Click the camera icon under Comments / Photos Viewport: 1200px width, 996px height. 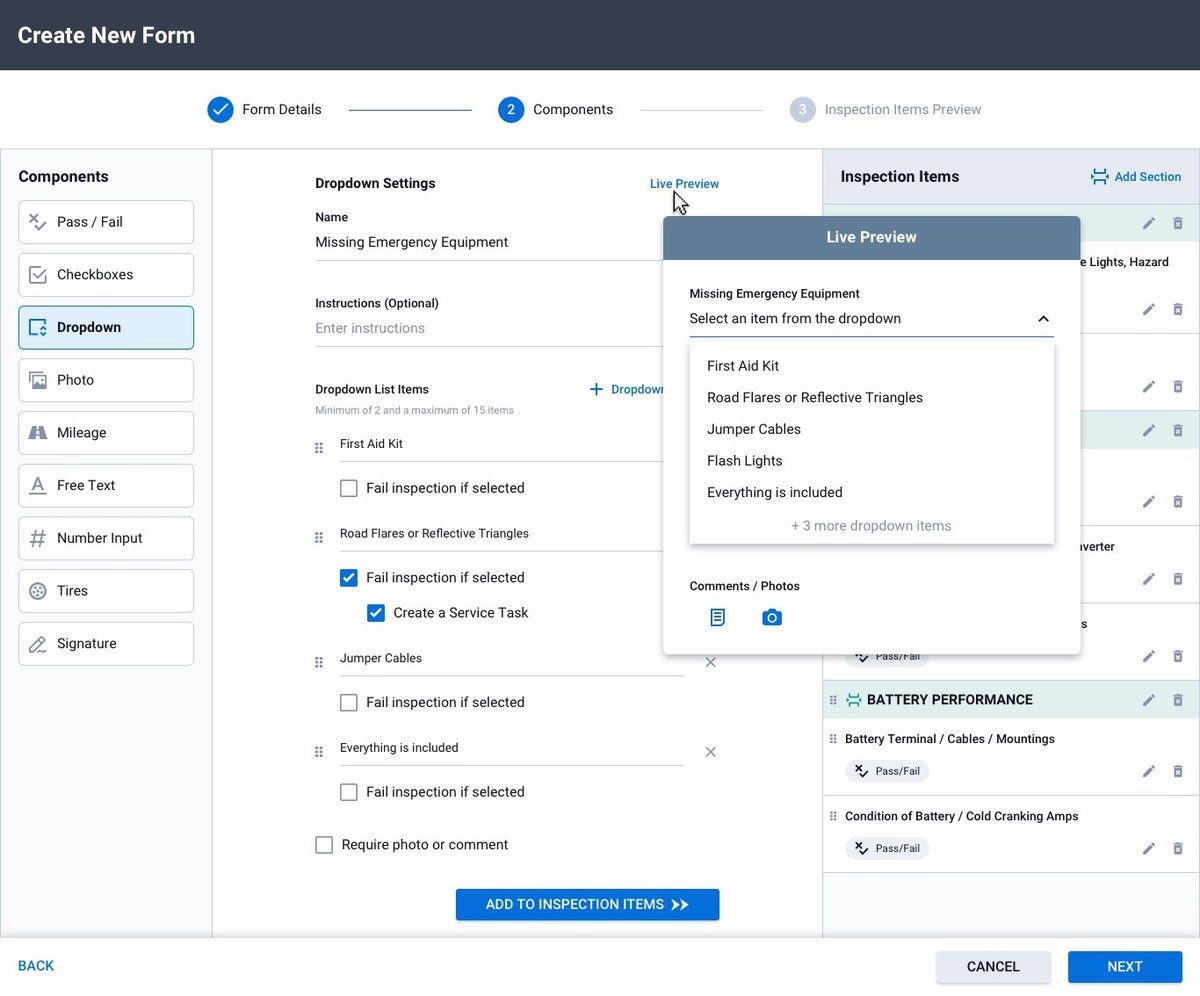tap(772, 617)
